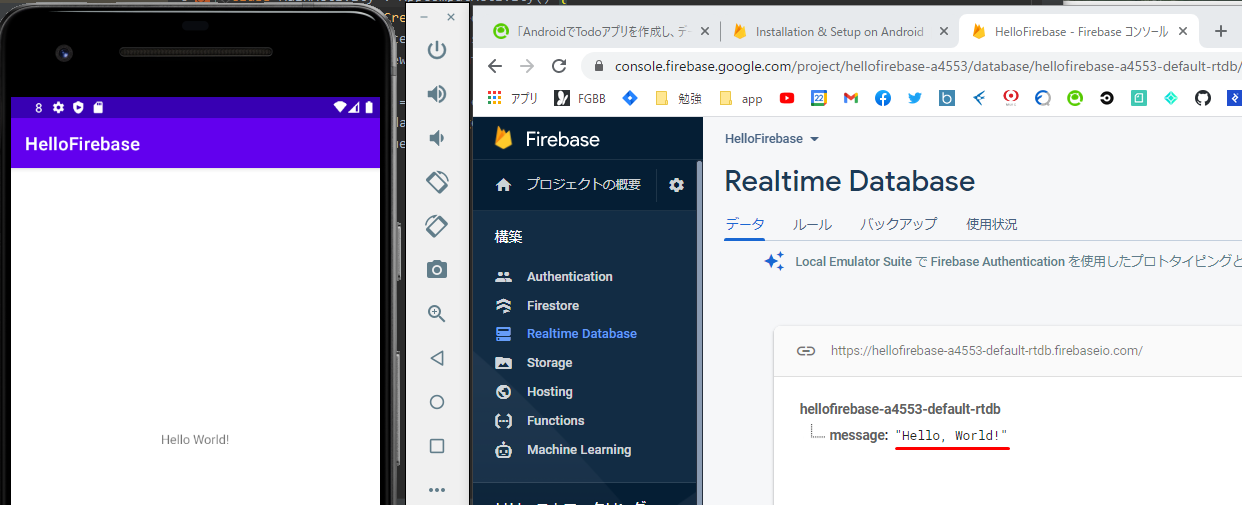The image size is (1242, 505).
Task: Open the HelloFirebase project dropdown
Action: point(772,139)
